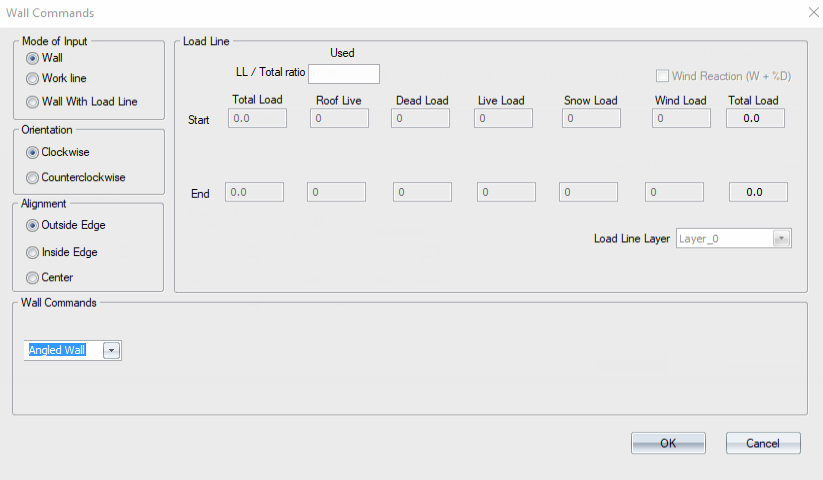Viewport: 823px width, 480px height.
Task: Click the LL / Total ratio field
Action: 344,74
